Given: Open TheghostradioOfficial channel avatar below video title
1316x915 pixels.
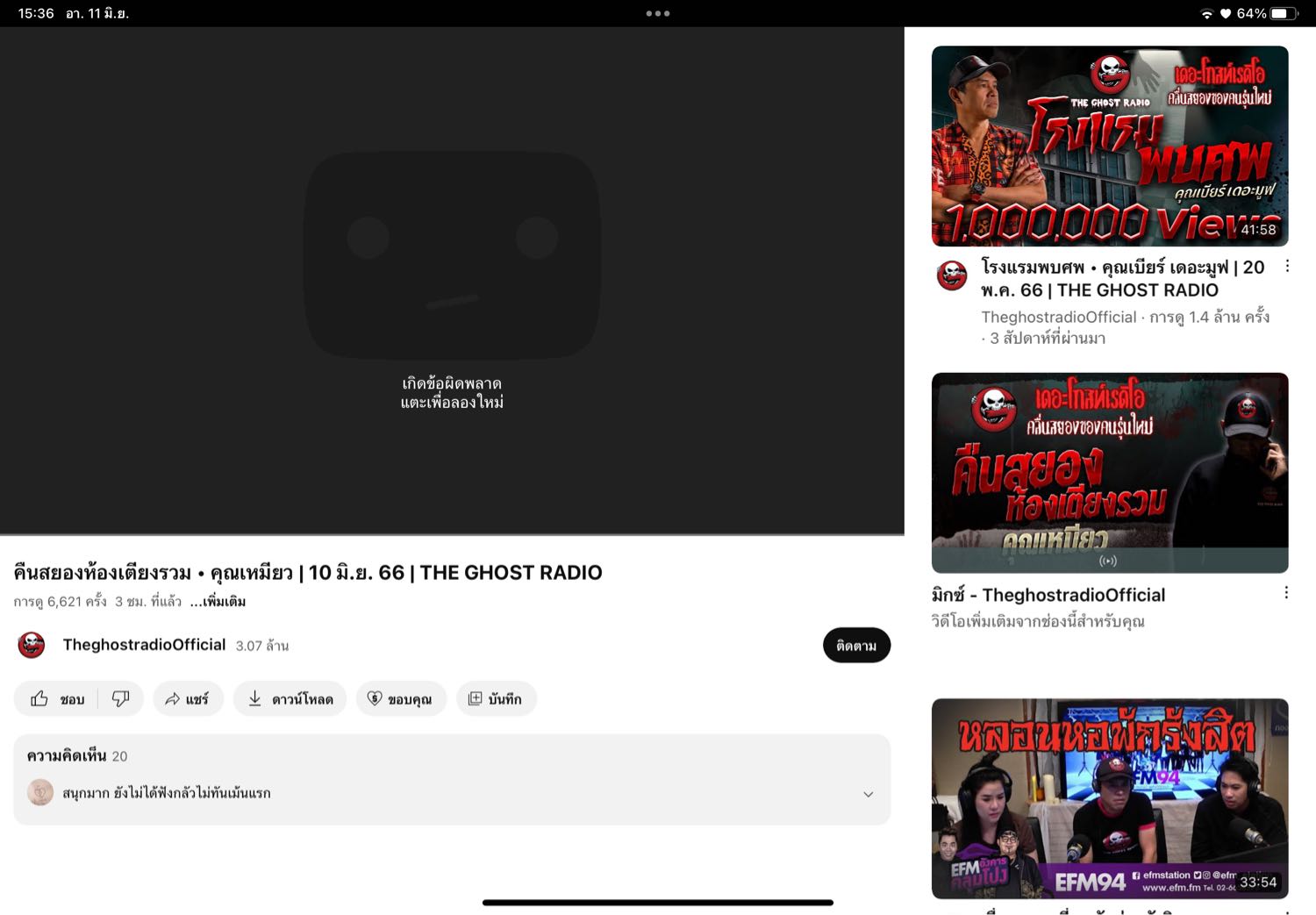Looking at the screenshot, I should (x=32, y=645).
